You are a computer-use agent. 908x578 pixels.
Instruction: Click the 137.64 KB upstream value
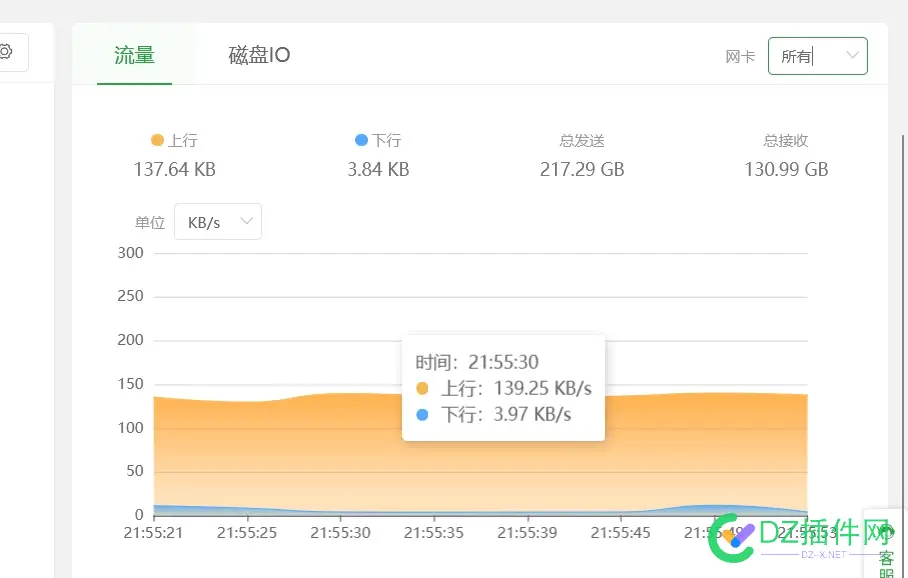click(x=174, y=170)
